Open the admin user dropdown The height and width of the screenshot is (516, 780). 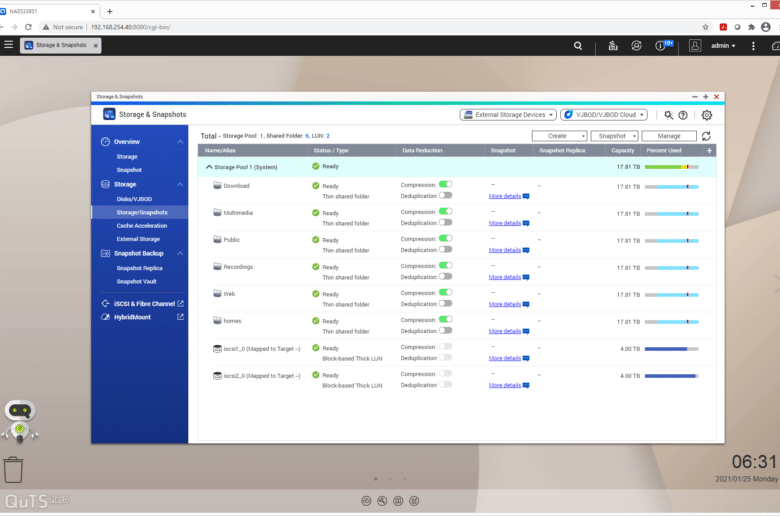[x=723, y=46]
